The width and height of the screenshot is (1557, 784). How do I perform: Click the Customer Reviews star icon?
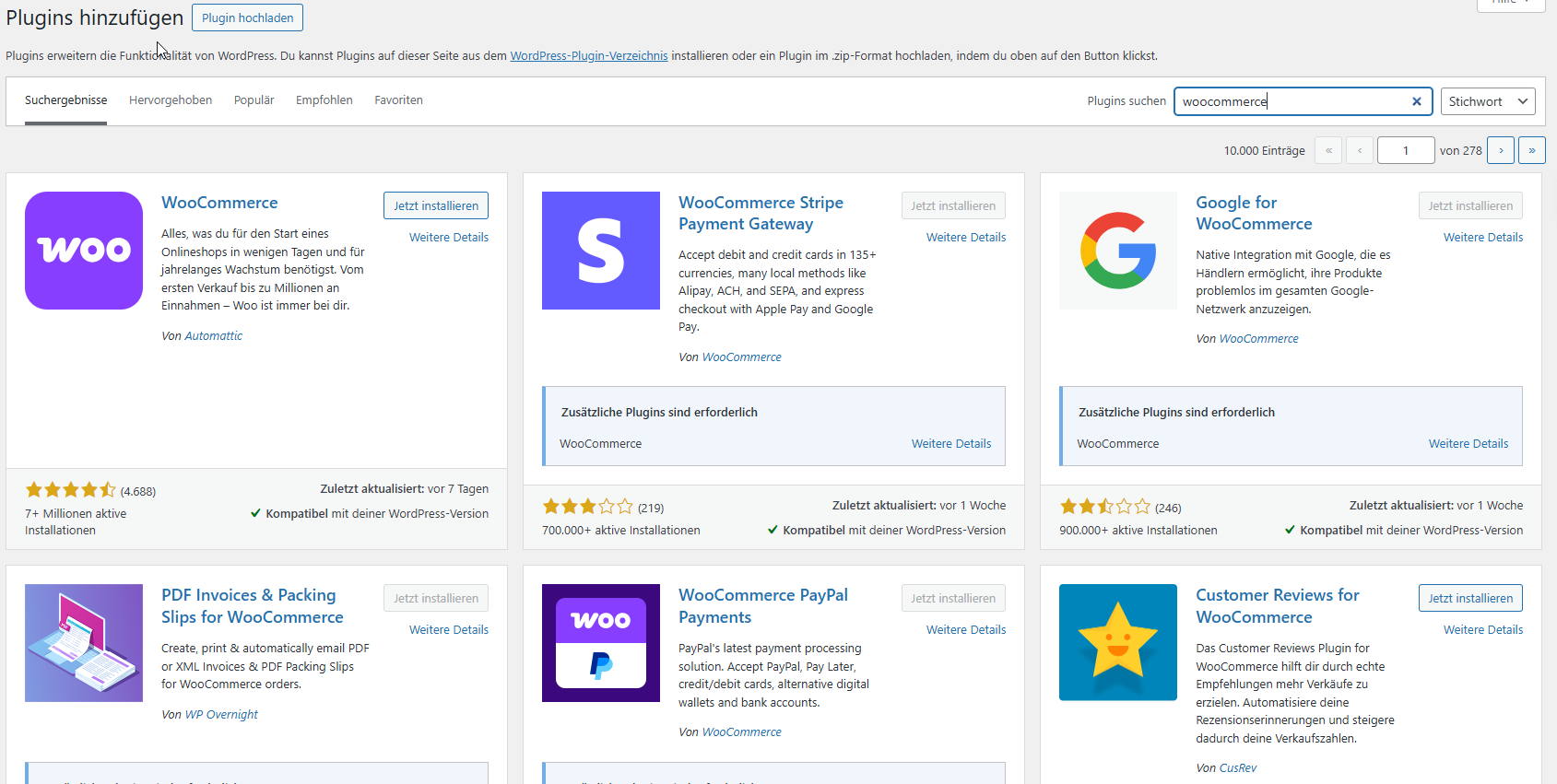tap(1117, 643)
